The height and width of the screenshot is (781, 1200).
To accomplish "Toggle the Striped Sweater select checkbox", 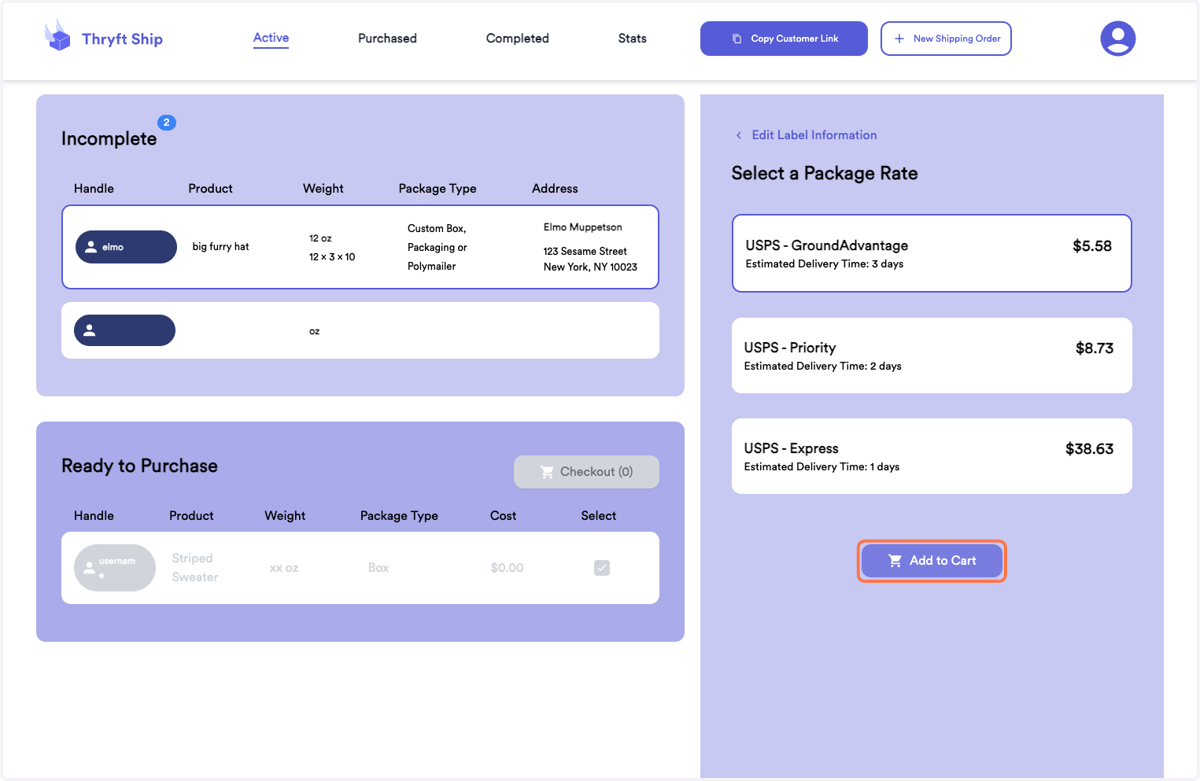I will (602, 567).
